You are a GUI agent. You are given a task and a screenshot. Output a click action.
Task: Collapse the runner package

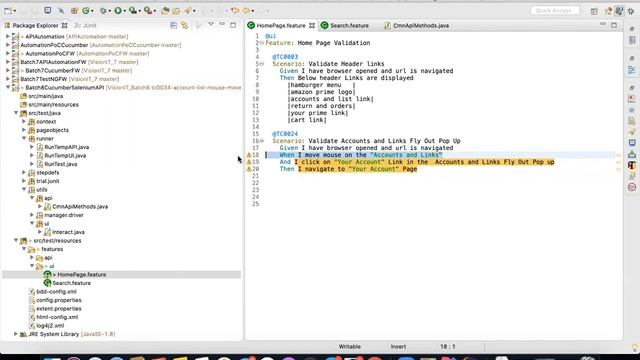click(24, 138)
